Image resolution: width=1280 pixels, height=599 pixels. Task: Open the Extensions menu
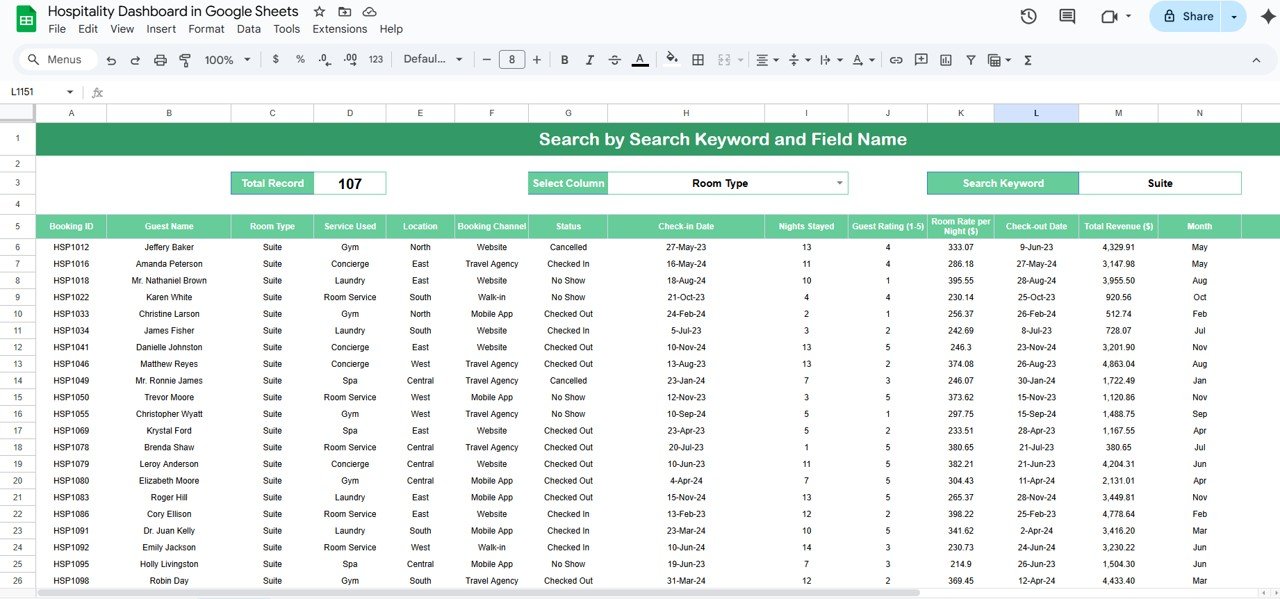tap(340, 29)
